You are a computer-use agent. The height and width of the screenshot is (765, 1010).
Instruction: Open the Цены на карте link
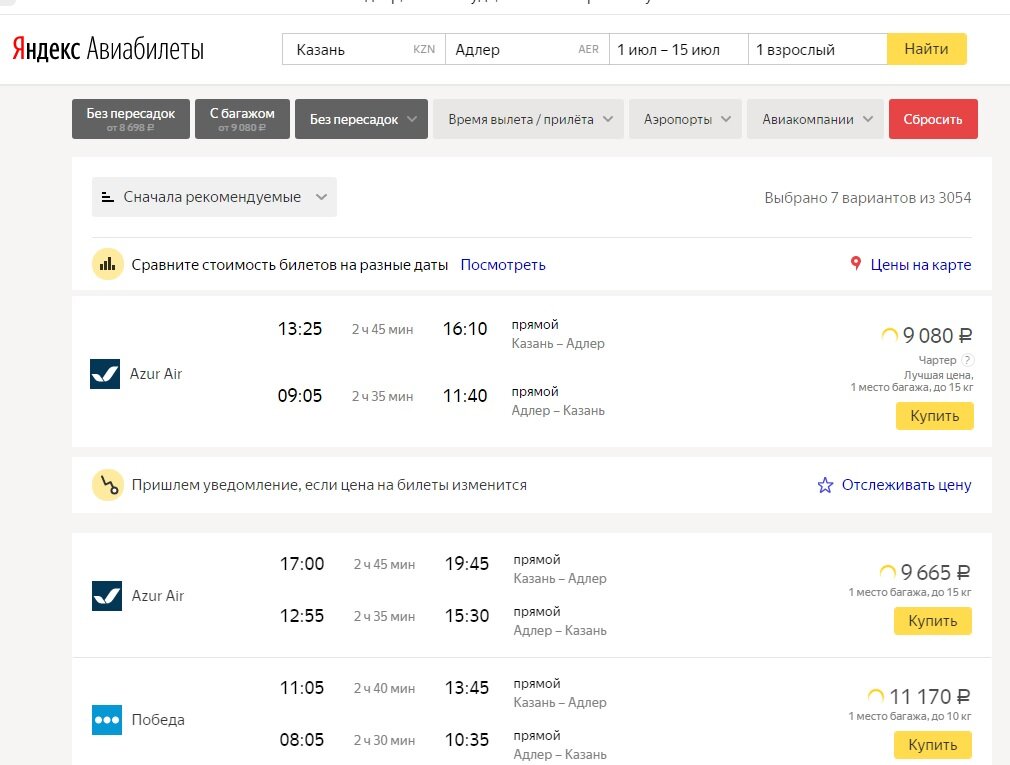[x=920, y=265]
